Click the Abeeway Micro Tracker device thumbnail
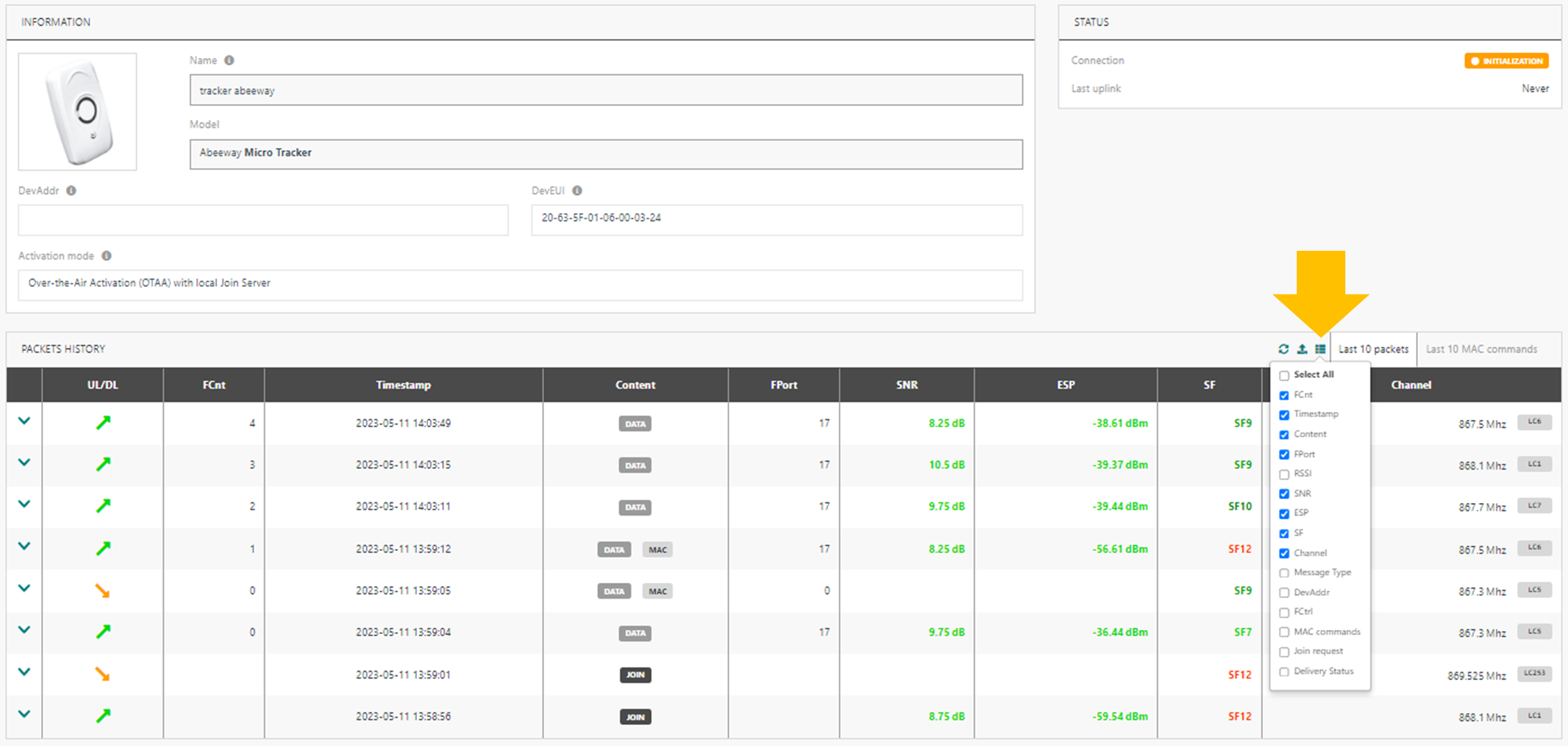 78,112
